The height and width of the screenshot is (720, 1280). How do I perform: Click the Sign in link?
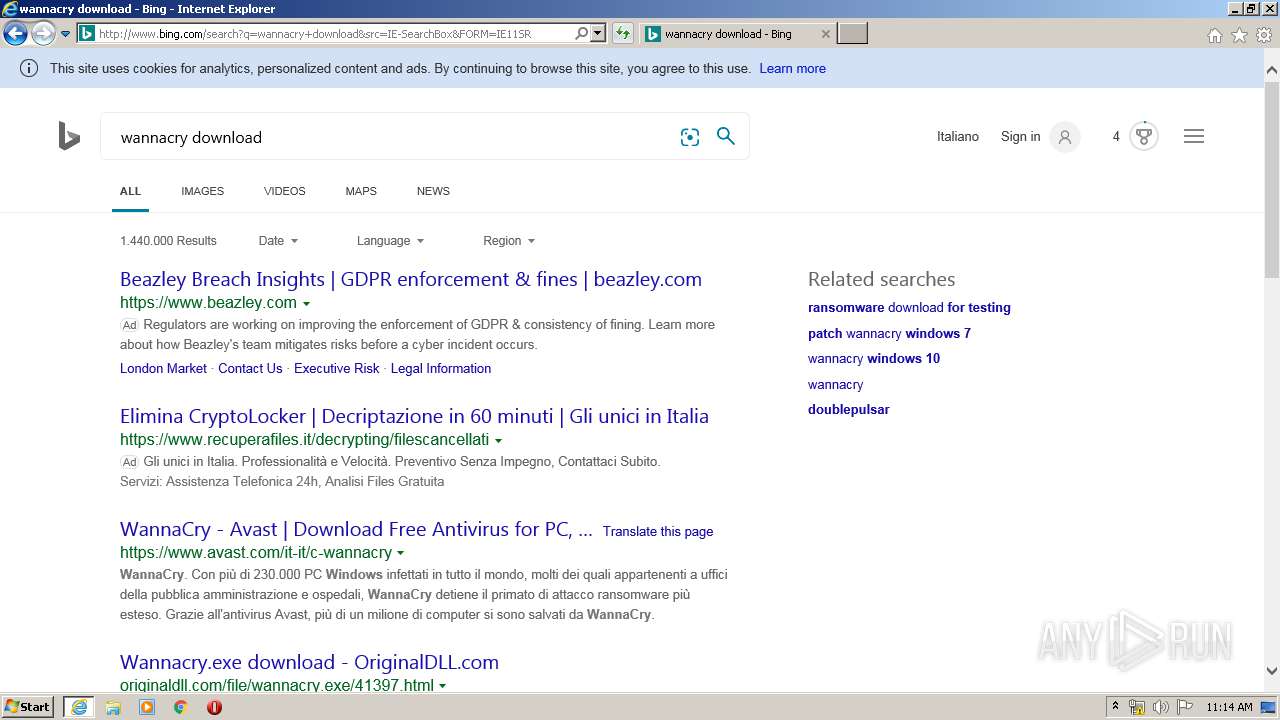point(1020,136)
